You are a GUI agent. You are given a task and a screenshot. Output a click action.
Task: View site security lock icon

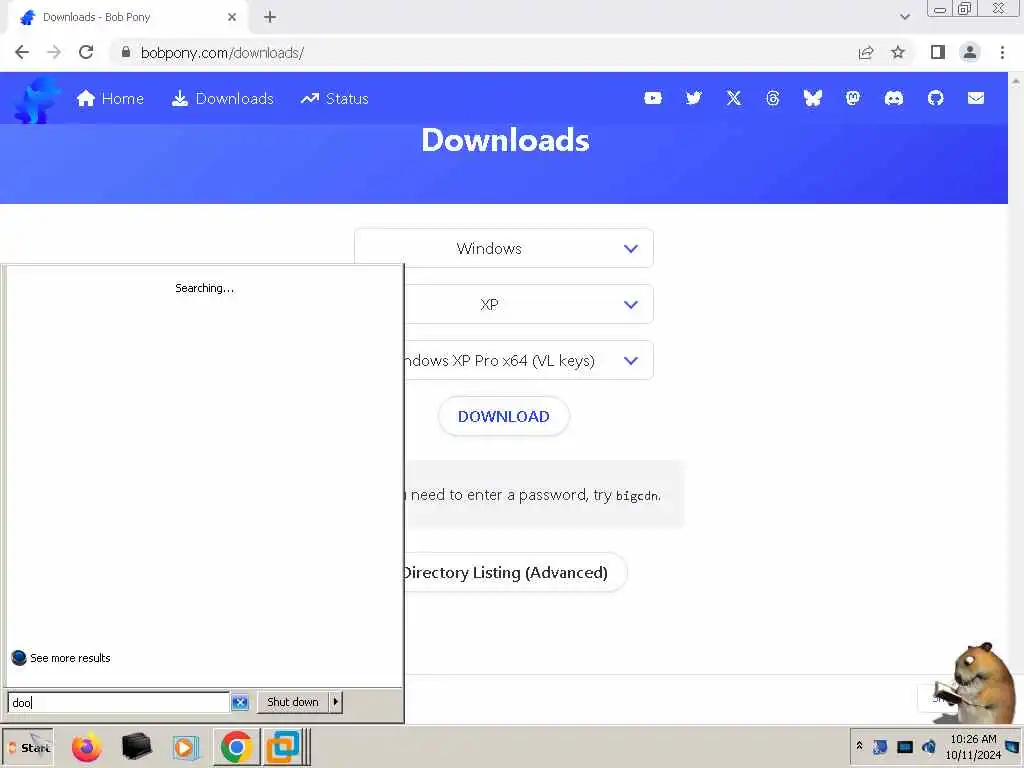[x=125, y=52]
